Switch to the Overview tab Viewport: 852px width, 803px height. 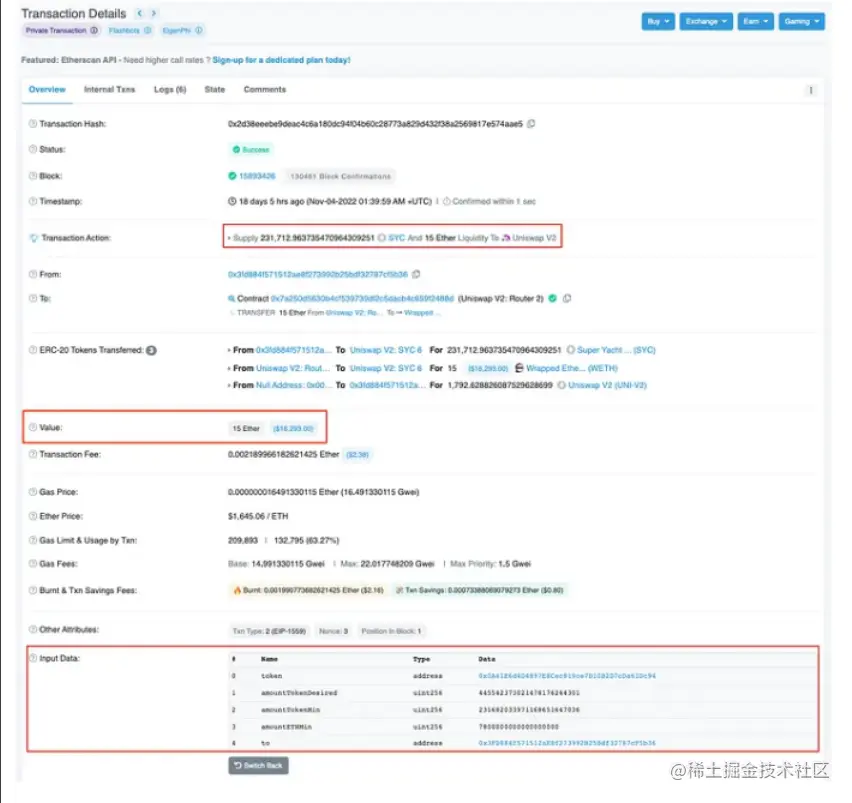[47, 90]
